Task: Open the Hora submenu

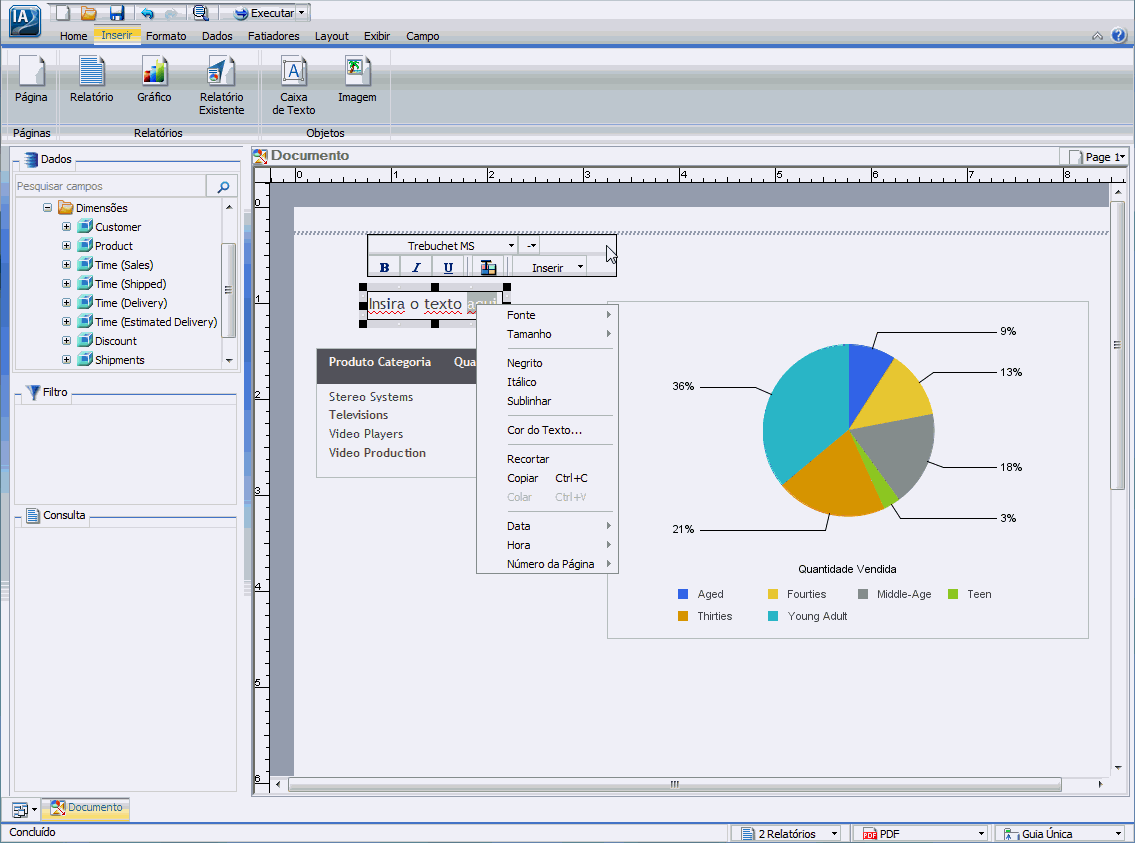Action: coord(547,545)
